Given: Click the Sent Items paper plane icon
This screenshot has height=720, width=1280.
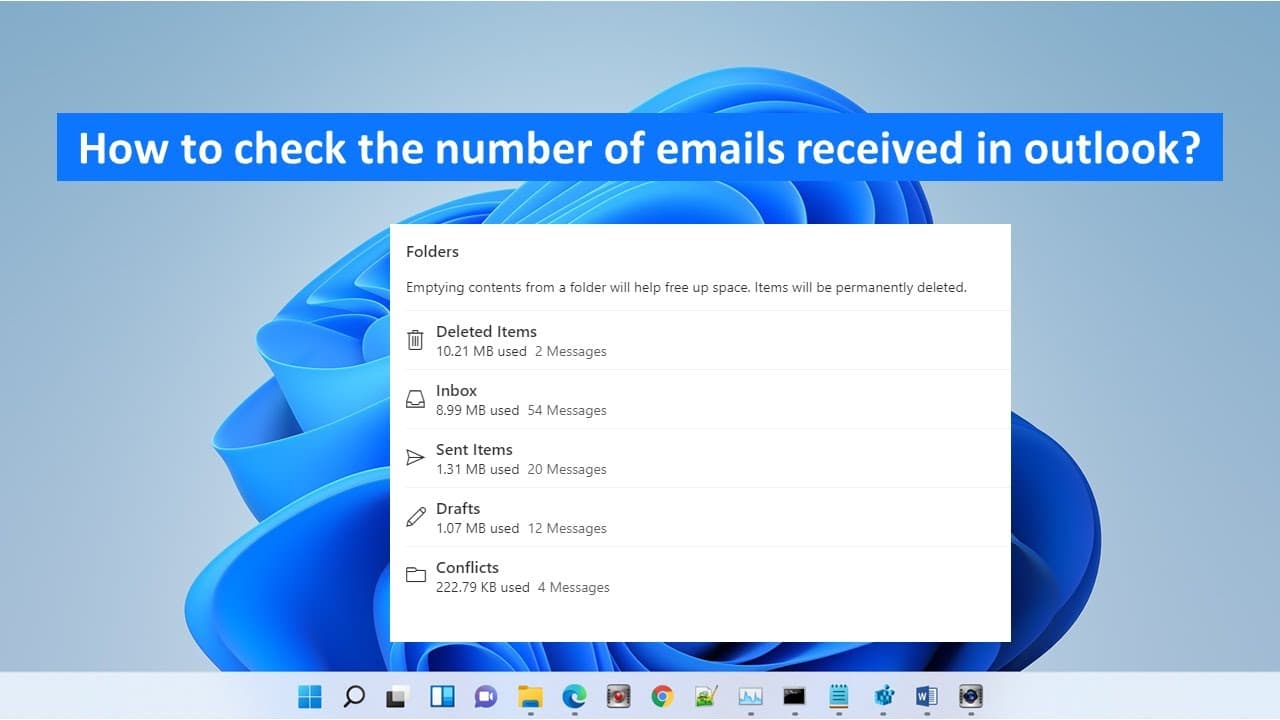Looking at the screenshot, I should (x=415, y=458).
